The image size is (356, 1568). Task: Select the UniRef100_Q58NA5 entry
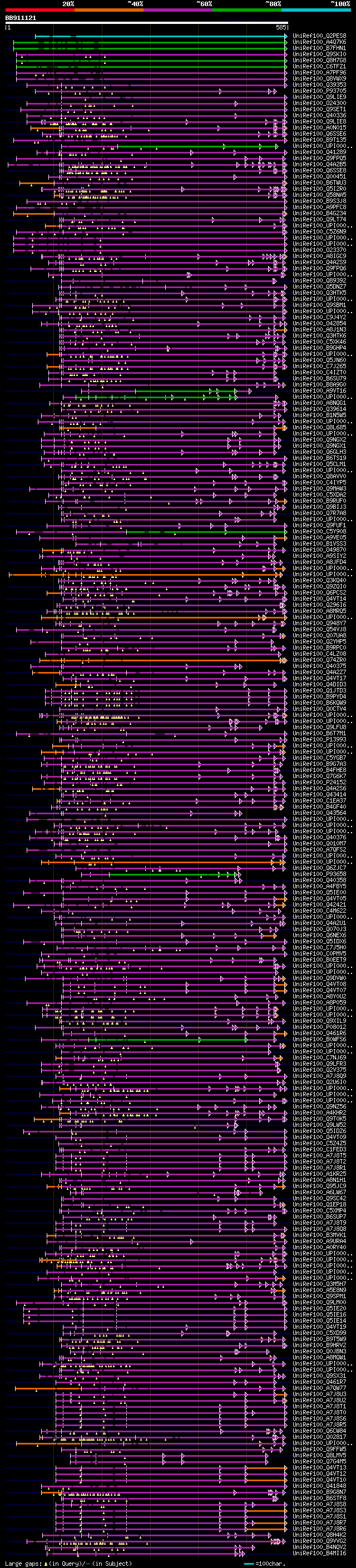coord(319,195)
